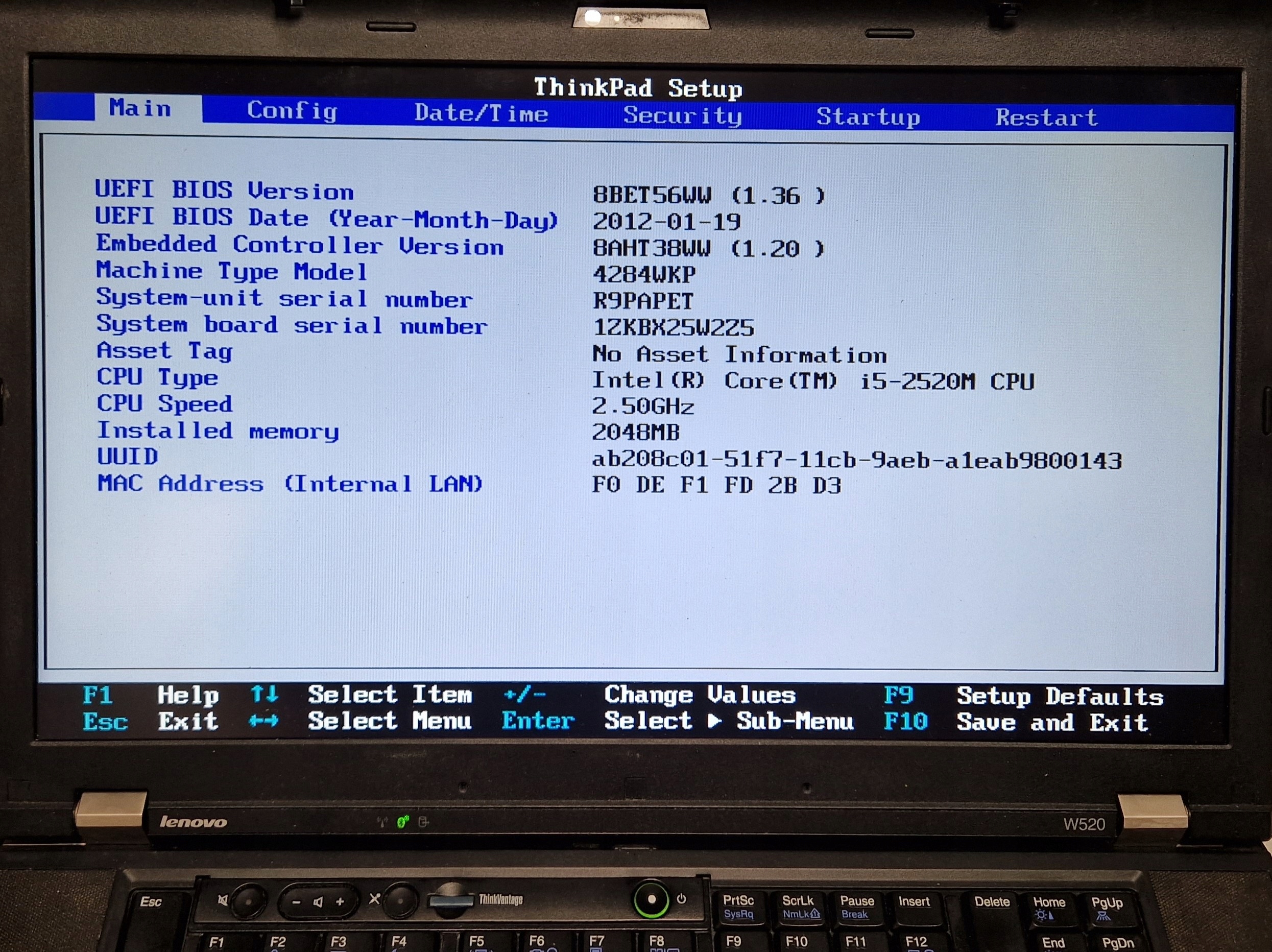Tap the physical F12 key
This screenshot has height=952, width=1272.
tap(917, 942)
